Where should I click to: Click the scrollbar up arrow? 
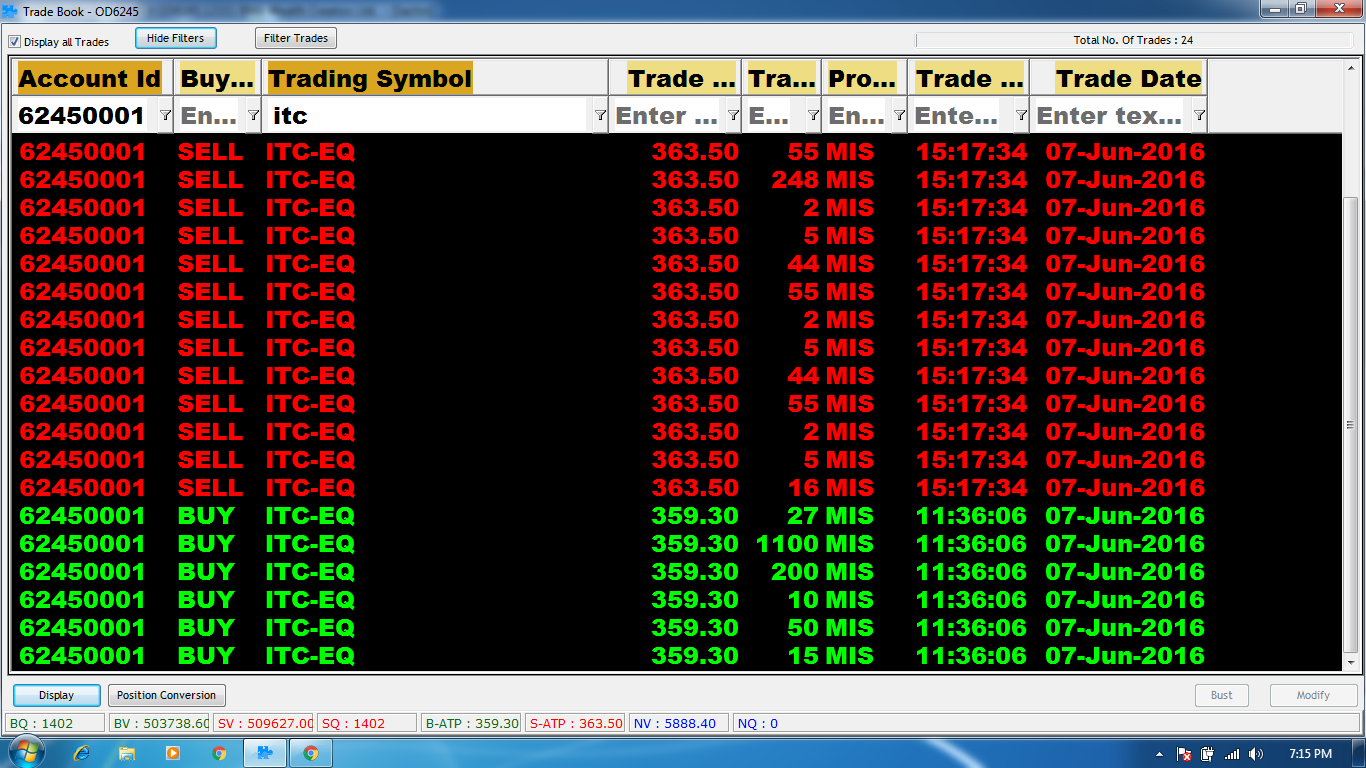(x=1350, y=66)
